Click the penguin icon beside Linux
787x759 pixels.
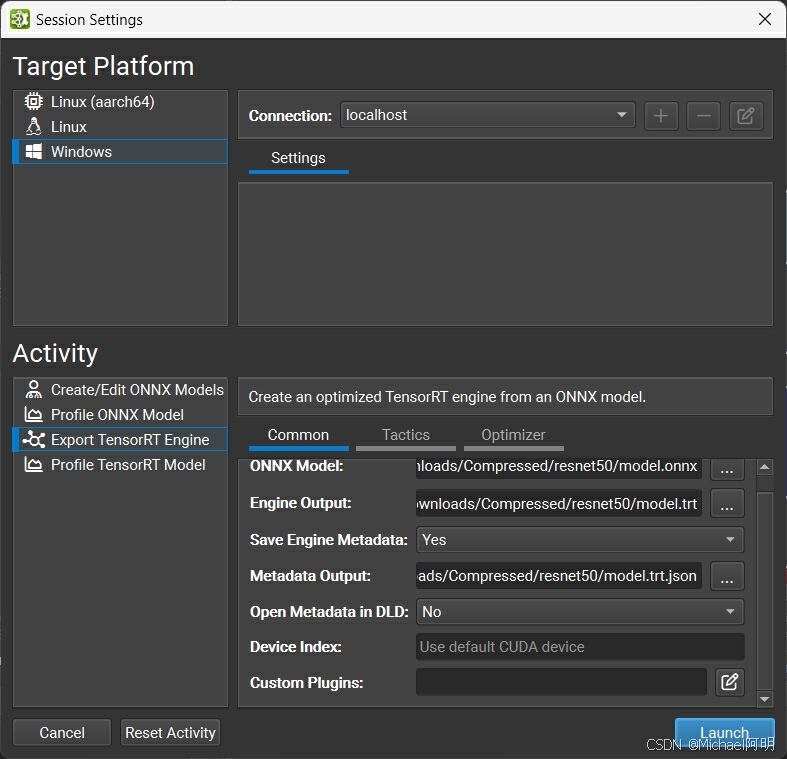34,126
